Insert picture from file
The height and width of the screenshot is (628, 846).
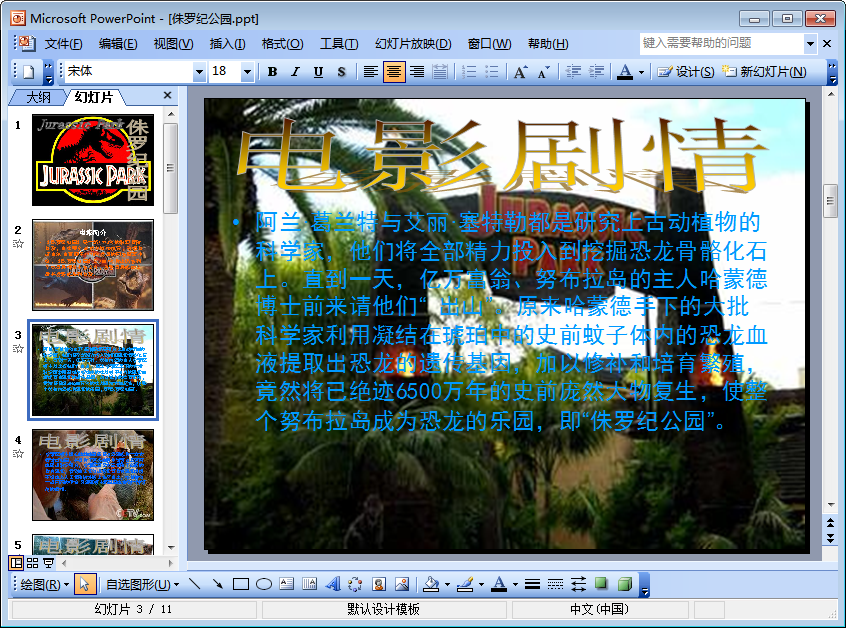click(x=402, y=584)
